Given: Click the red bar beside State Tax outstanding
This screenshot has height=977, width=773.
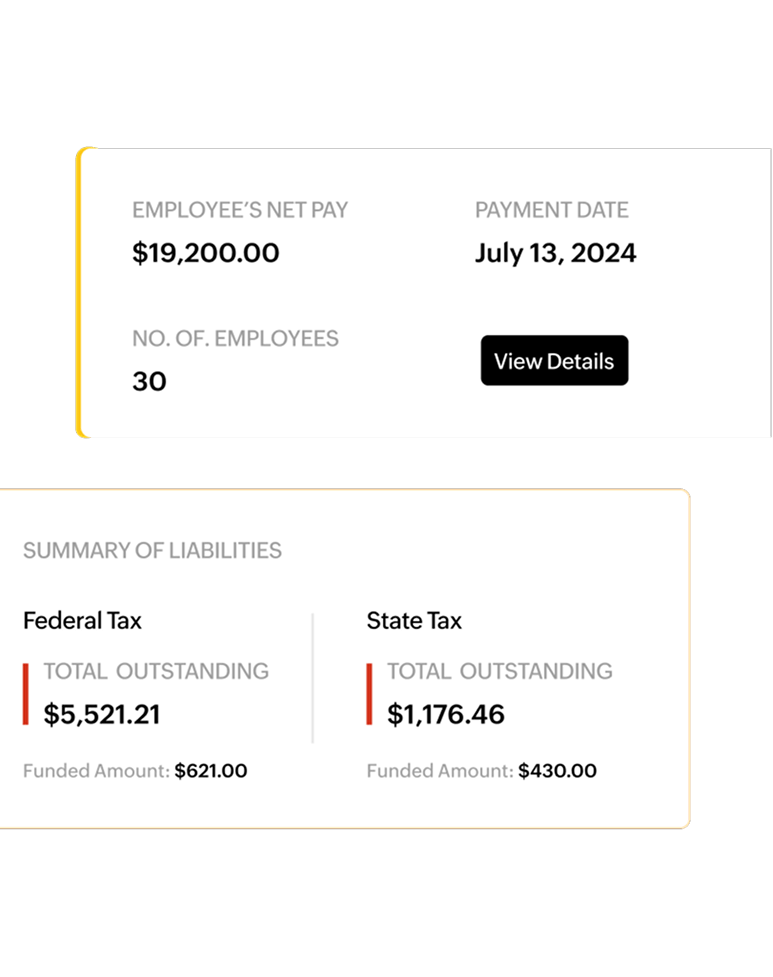Looking at the screenshot, I should pyautogui.click(x=369, y=692).
